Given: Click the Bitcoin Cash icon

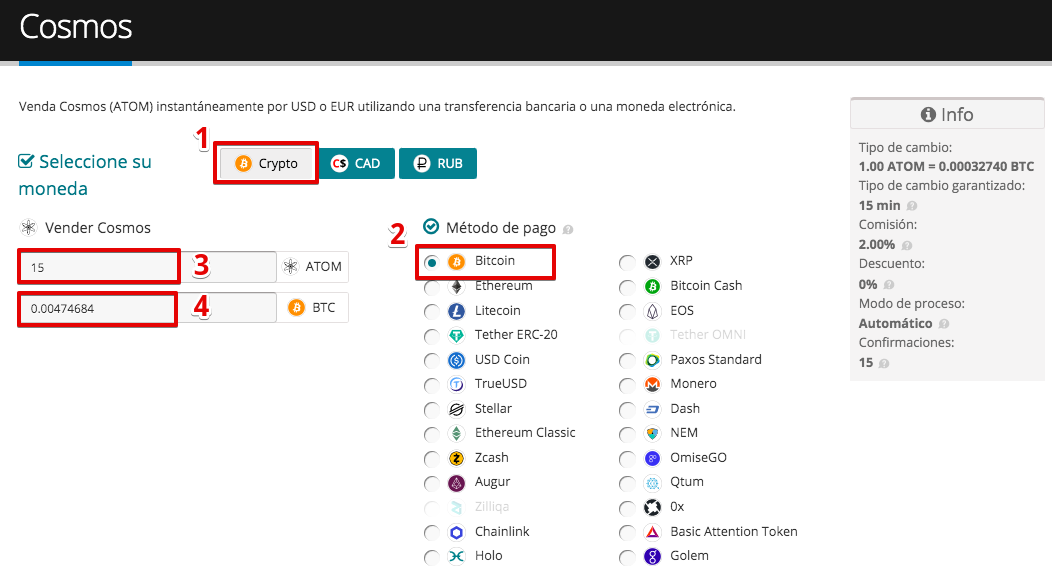Looking at the screenshot, I should 652,286.
